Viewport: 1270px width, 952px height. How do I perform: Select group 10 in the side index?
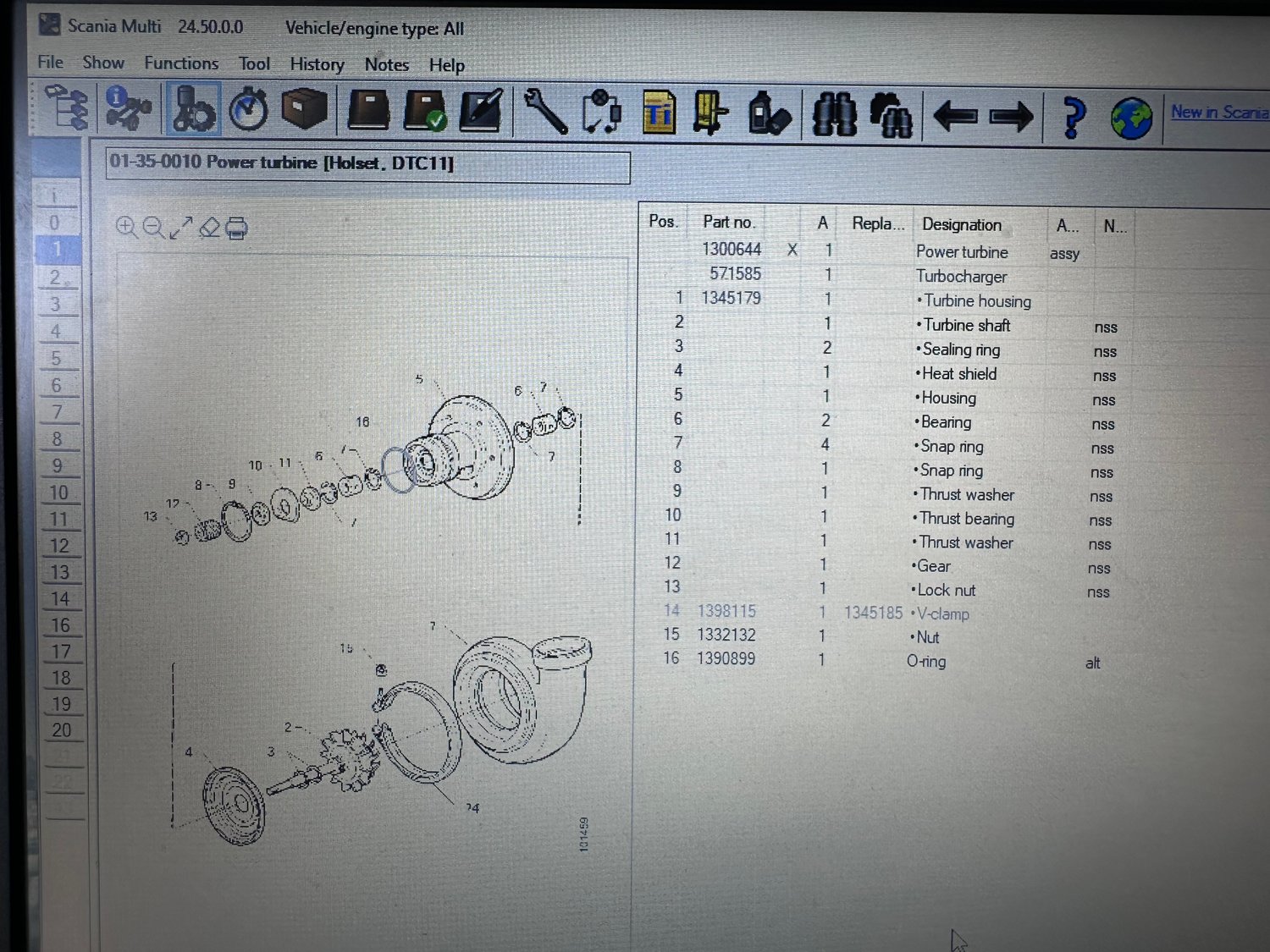click(x=58, y=493)
